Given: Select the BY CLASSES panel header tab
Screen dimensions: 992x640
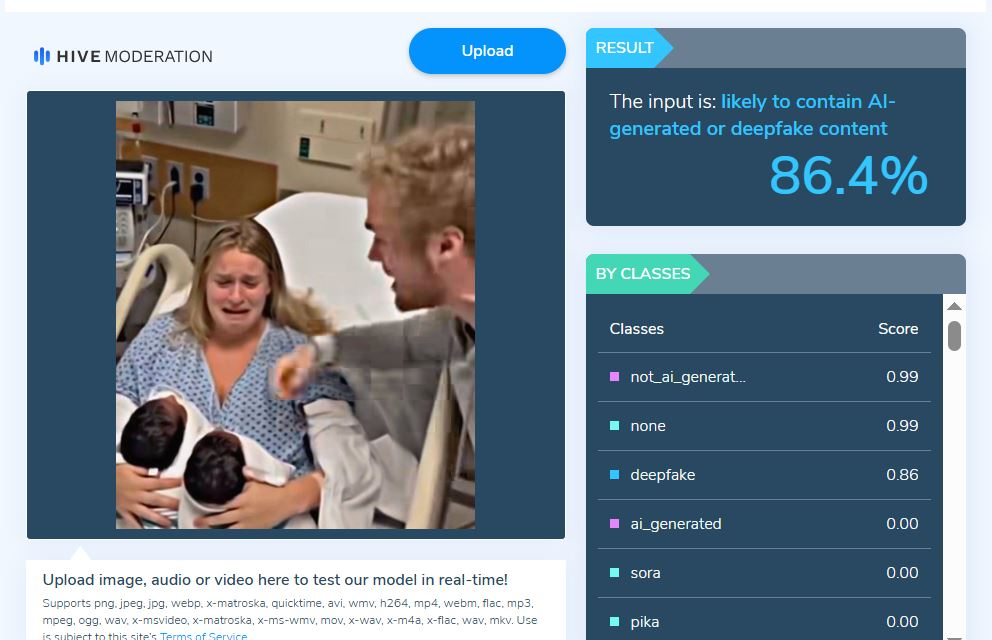Looking at the screenshot, I should [x=647, y=274].
